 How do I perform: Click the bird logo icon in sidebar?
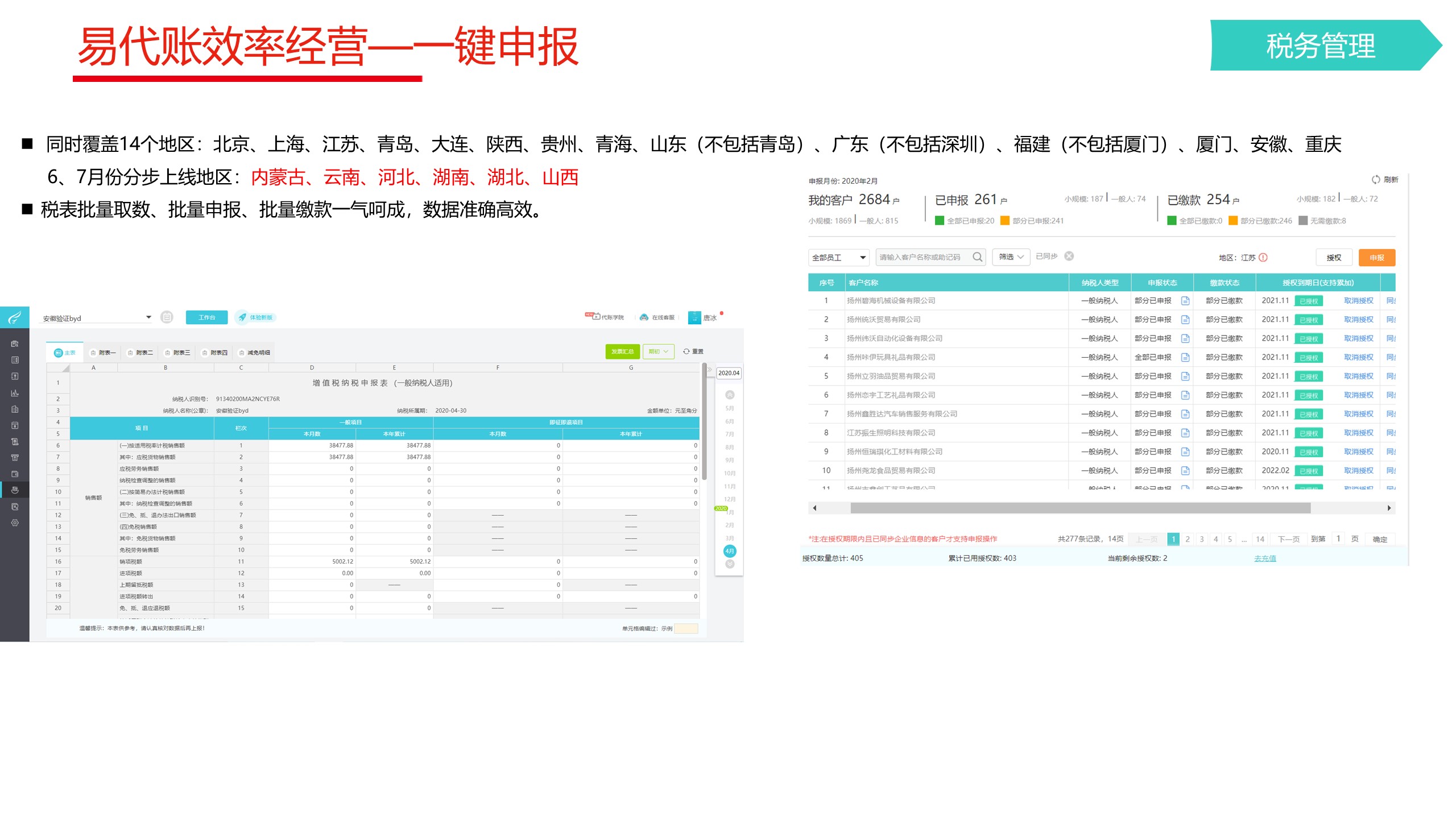[x=15, y=317]
